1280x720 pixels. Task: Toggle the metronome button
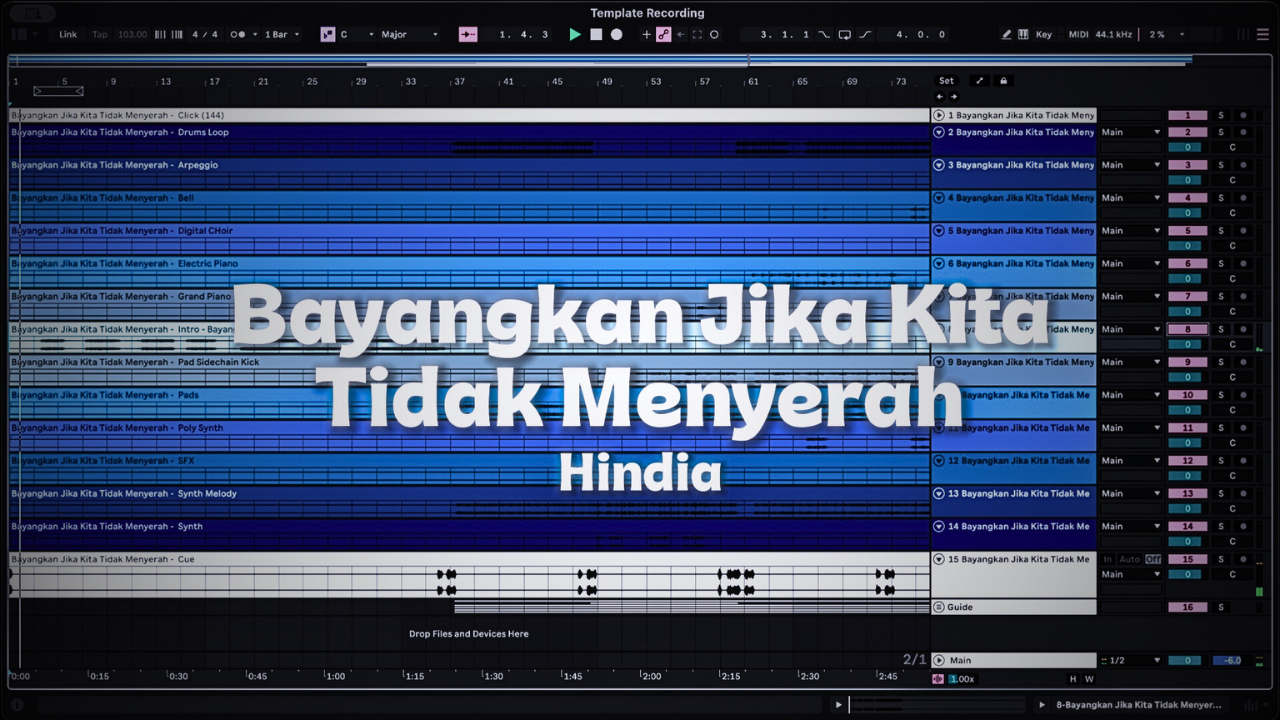(x=238, y=34)
